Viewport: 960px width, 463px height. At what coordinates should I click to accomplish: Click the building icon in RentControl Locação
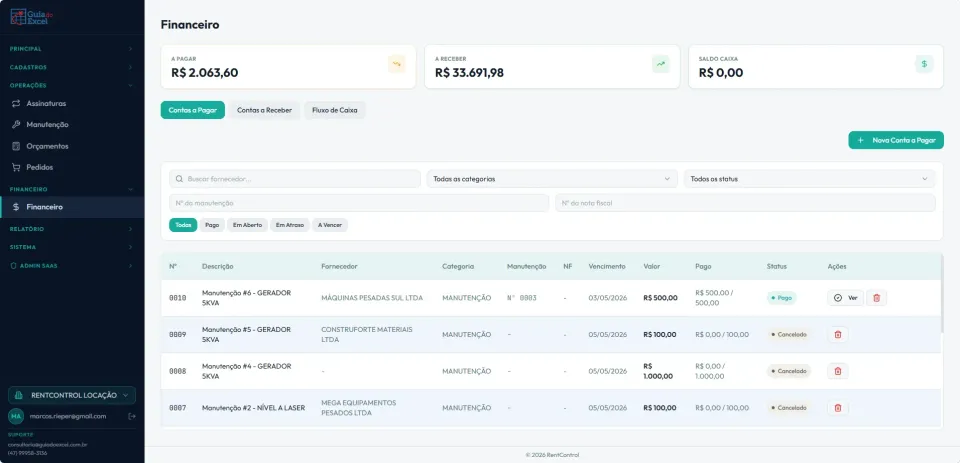point(19,396)
